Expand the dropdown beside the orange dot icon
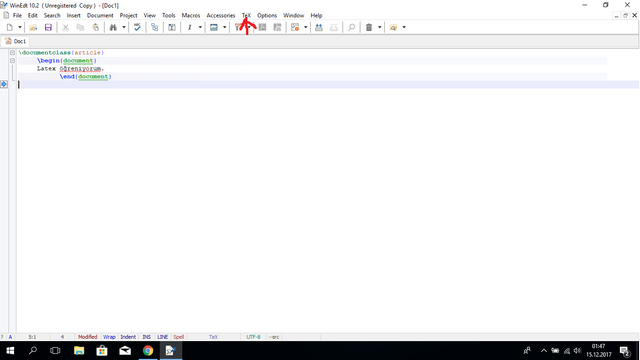Screen dimensions: 640x360 pyautogui.click(x=305, y=27)
